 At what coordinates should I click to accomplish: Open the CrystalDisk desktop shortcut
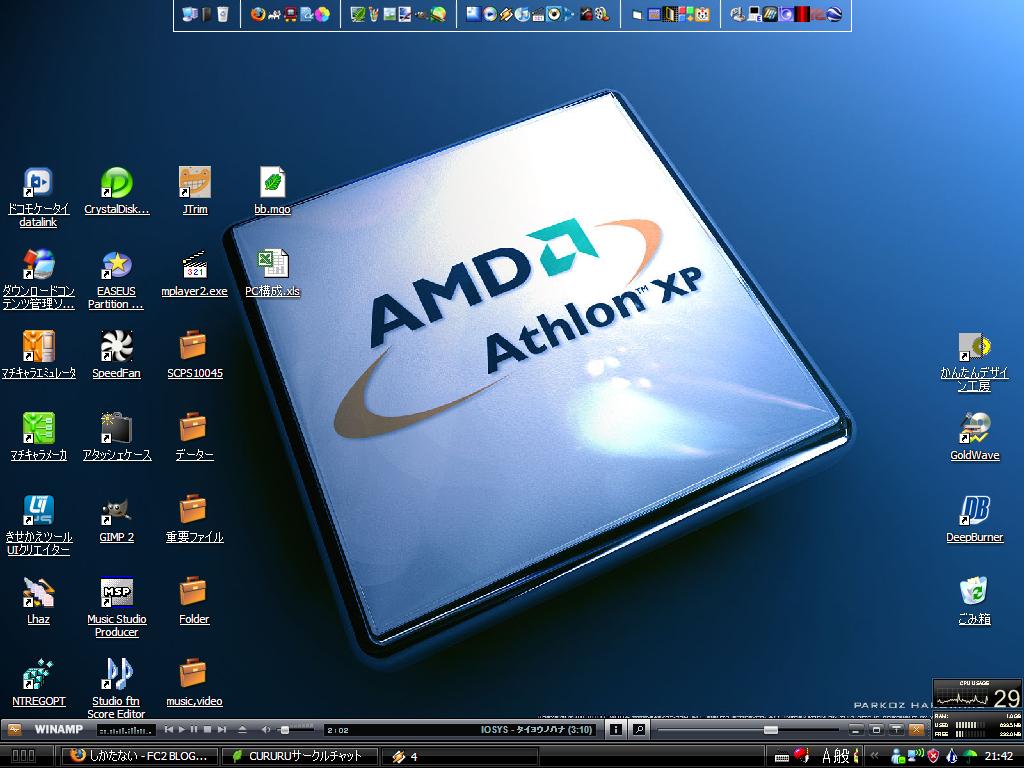[116, 191]
